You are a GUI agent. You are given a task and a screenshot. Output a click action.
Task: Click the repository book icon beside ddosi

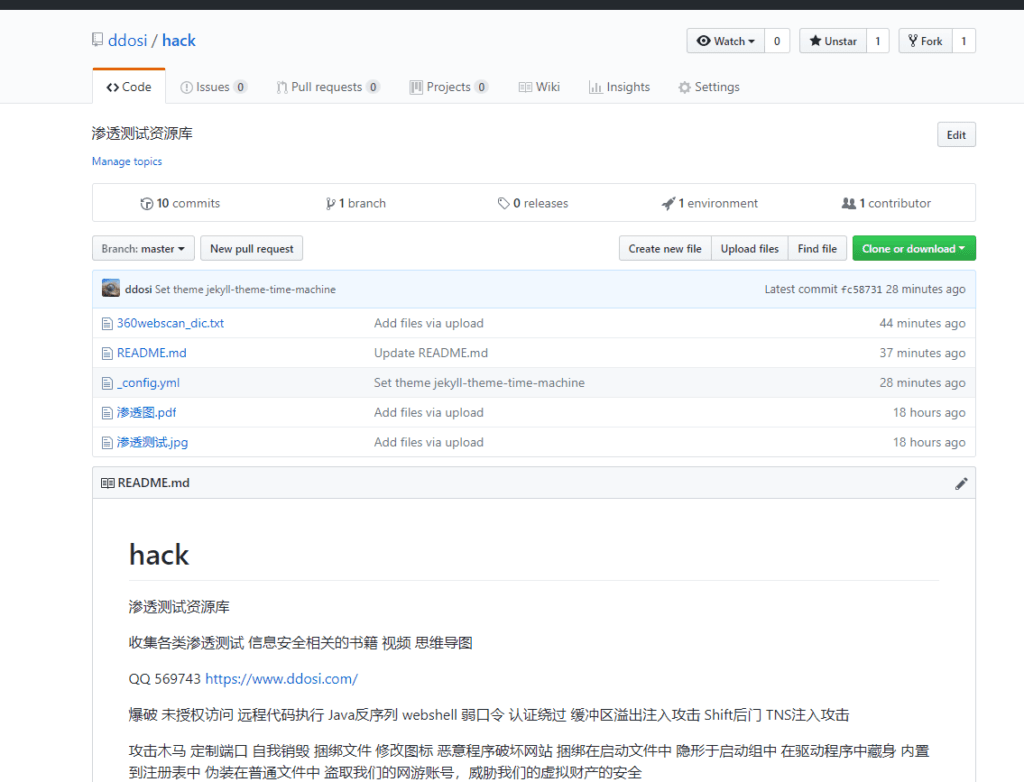97,40
